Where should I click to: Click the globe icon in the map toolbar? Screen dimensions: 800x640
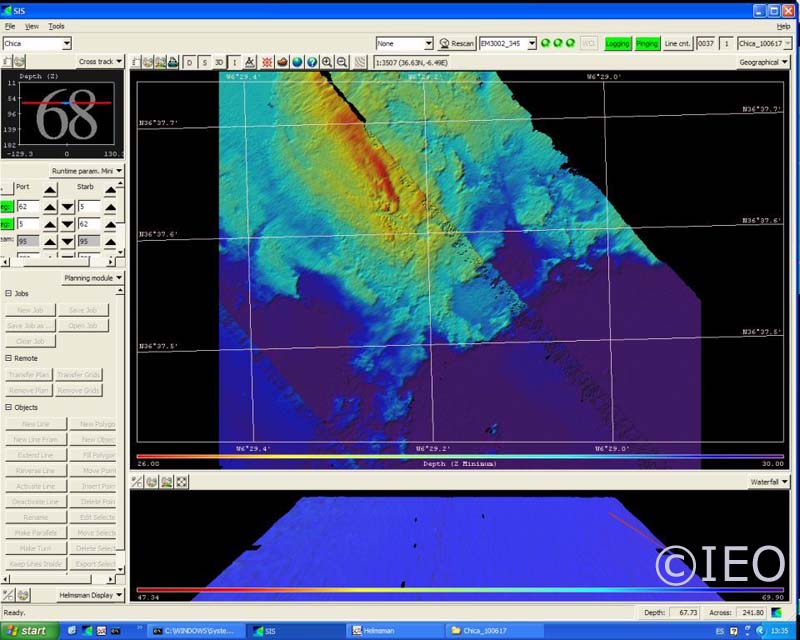click(x=297, y=62)
